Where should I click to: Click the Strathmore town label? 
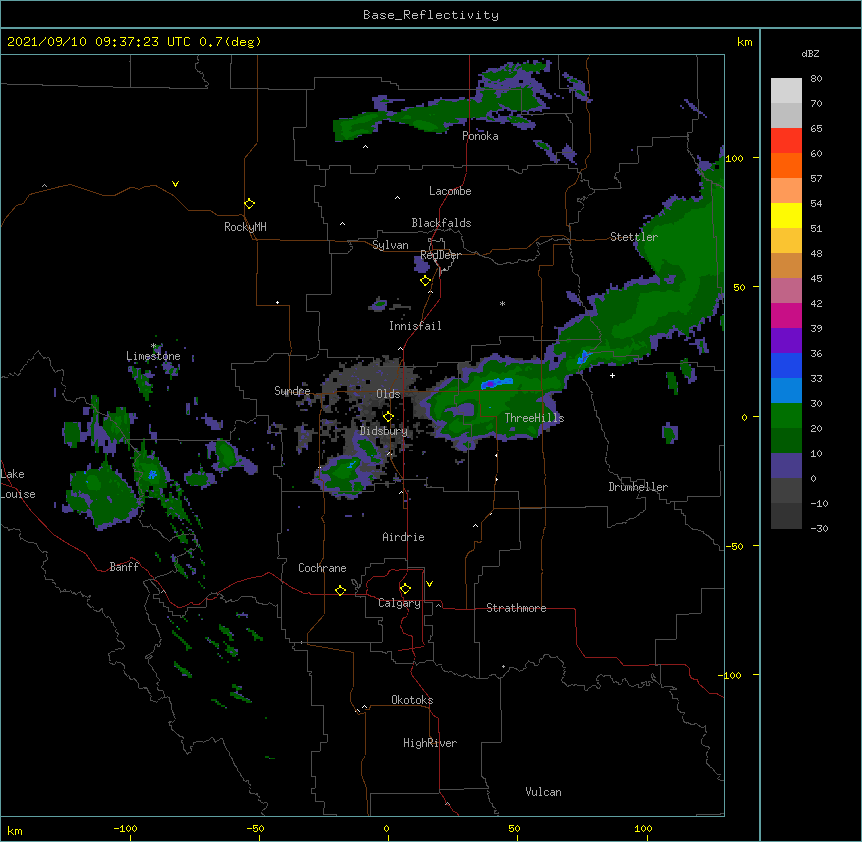pos(516,608)
